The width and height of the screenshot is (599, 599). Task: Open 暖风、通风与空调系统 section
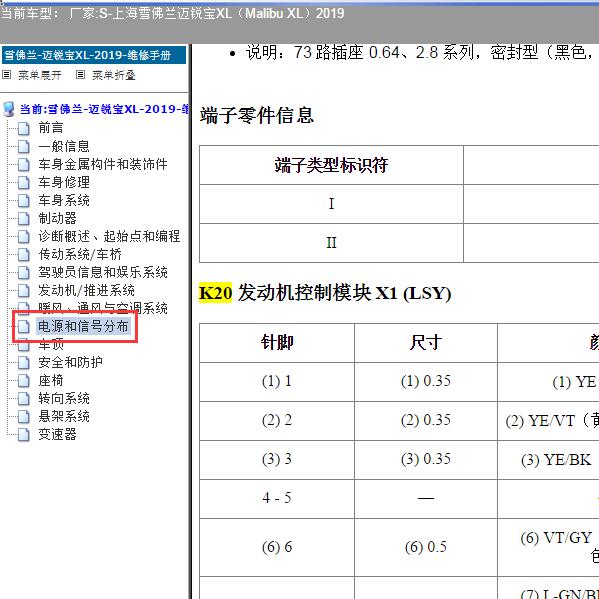tap(103, 308)
